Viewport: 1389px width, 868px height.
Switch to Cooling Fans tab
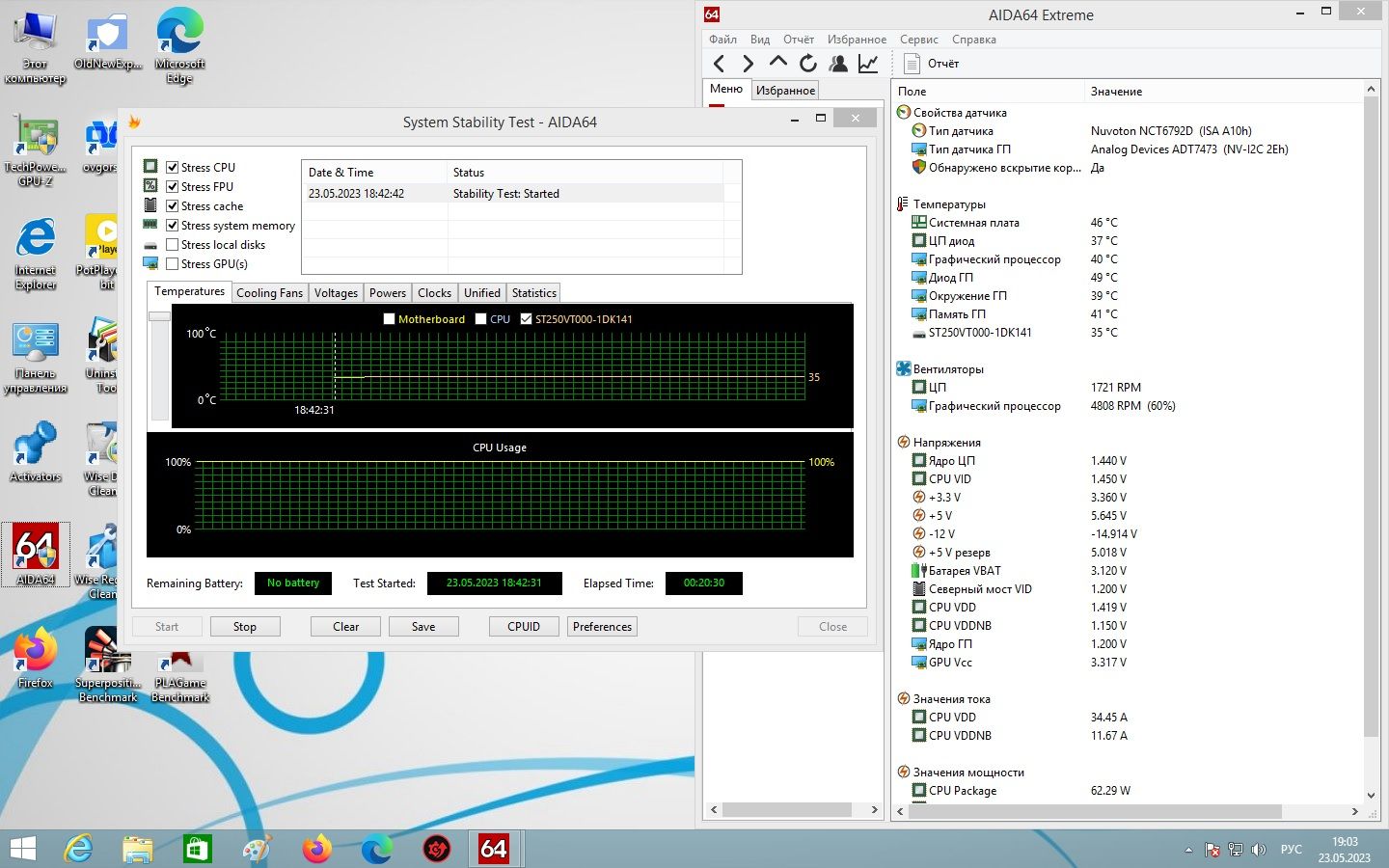click(269, 293)
